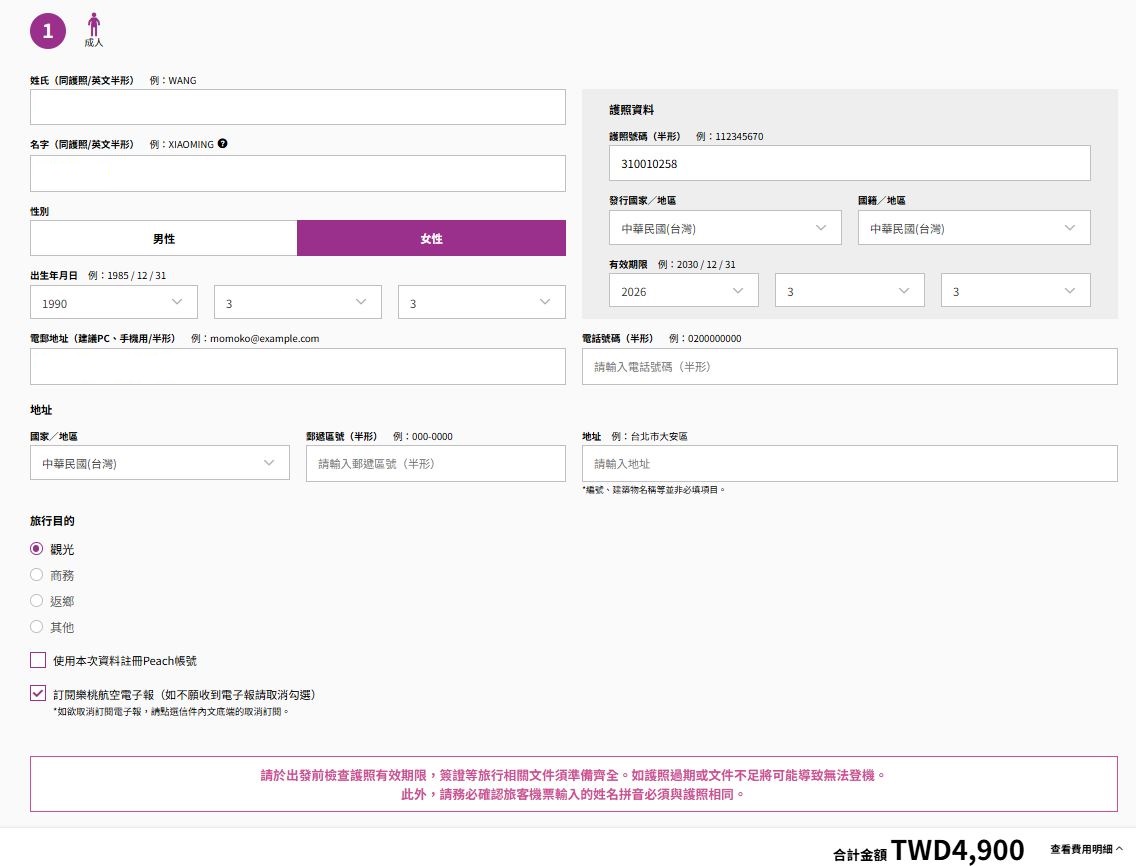Click the 護照資料 section heading
The height and width of the screenshot is (866, 1136).
point(632,109)
